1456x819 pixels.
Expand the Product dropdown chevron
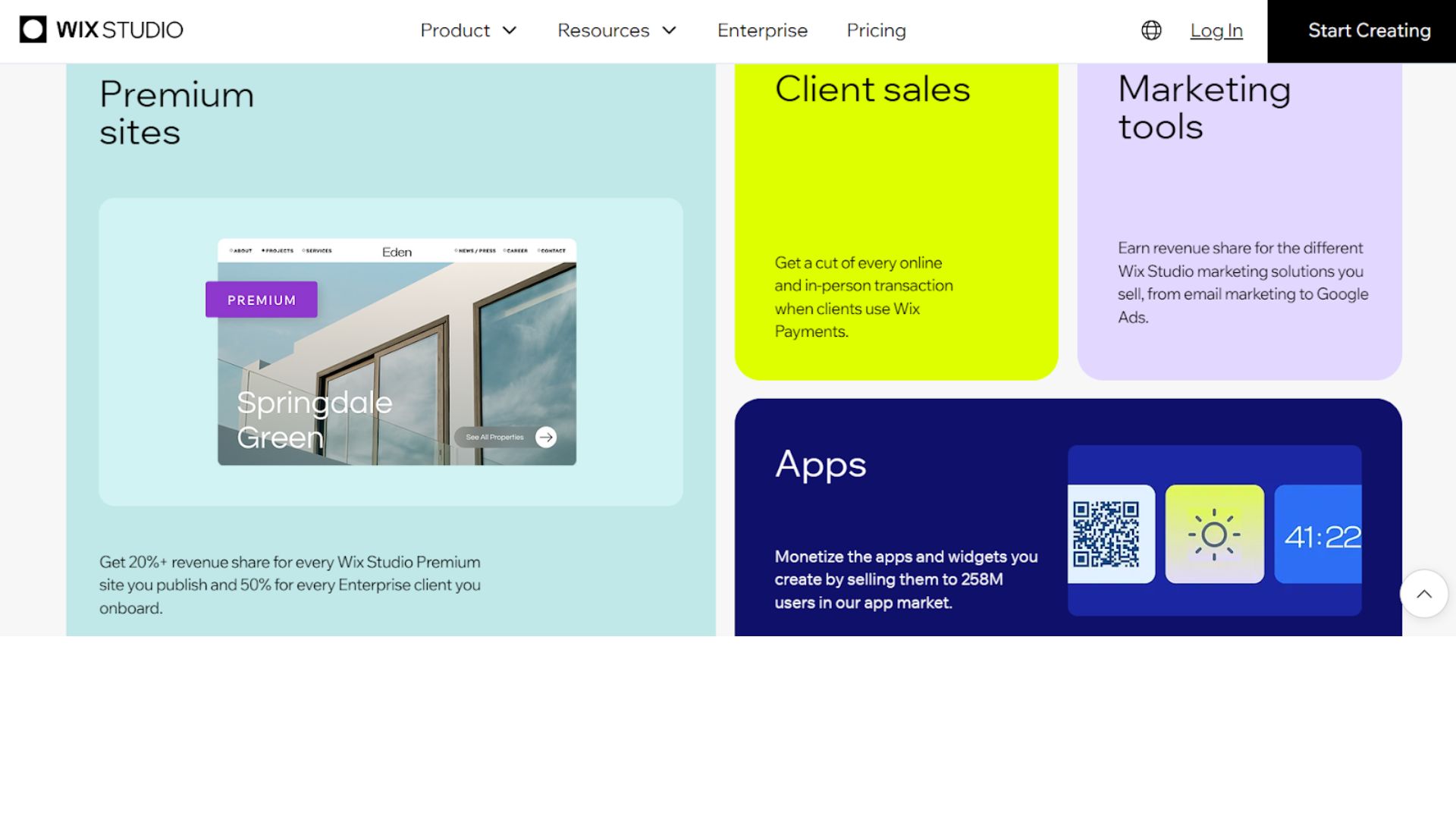[x=510, y=30]
